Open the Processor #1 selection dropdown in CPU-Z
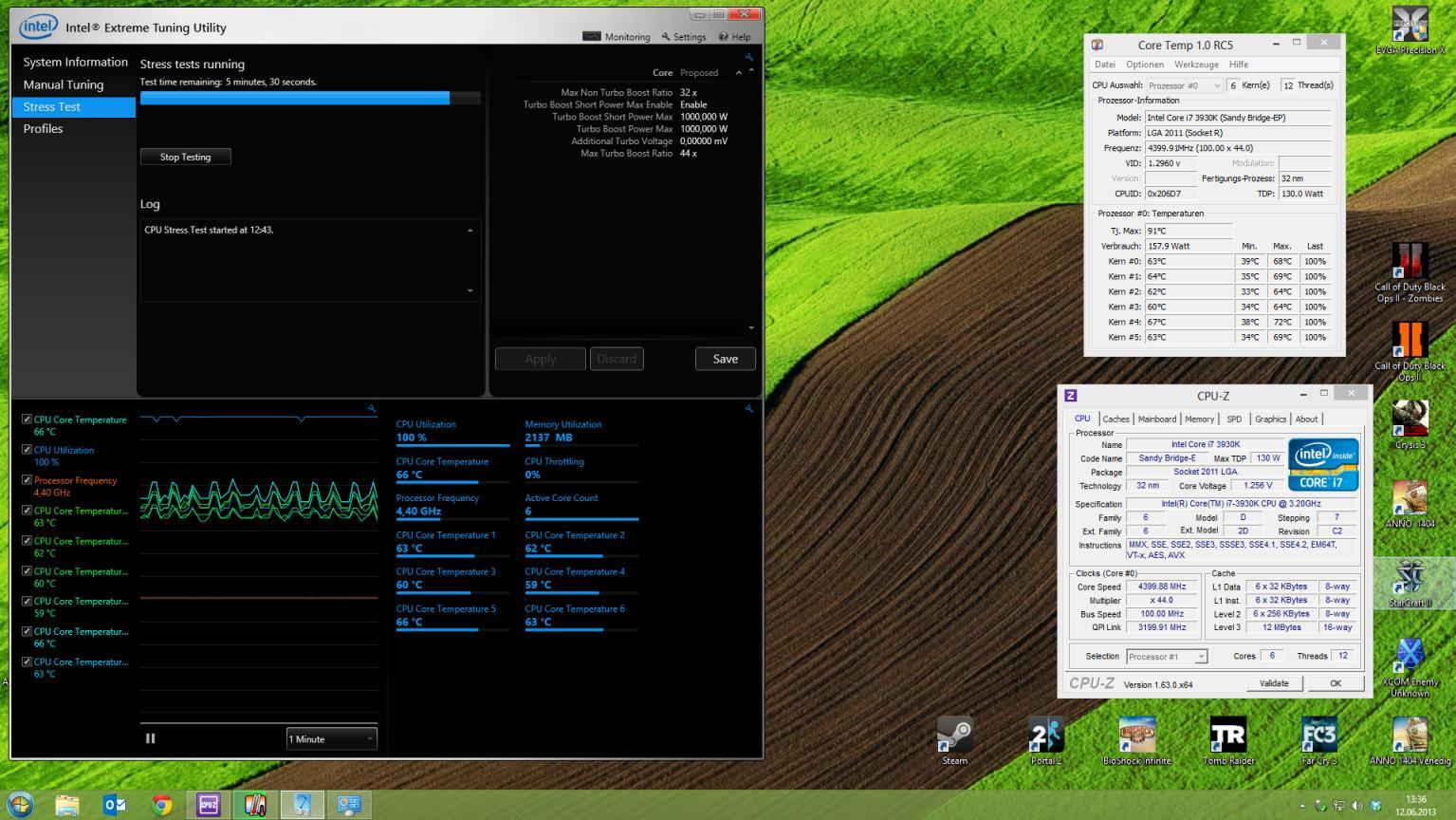The height and width of the screenshot is (820, 1456). [1167, 656]
